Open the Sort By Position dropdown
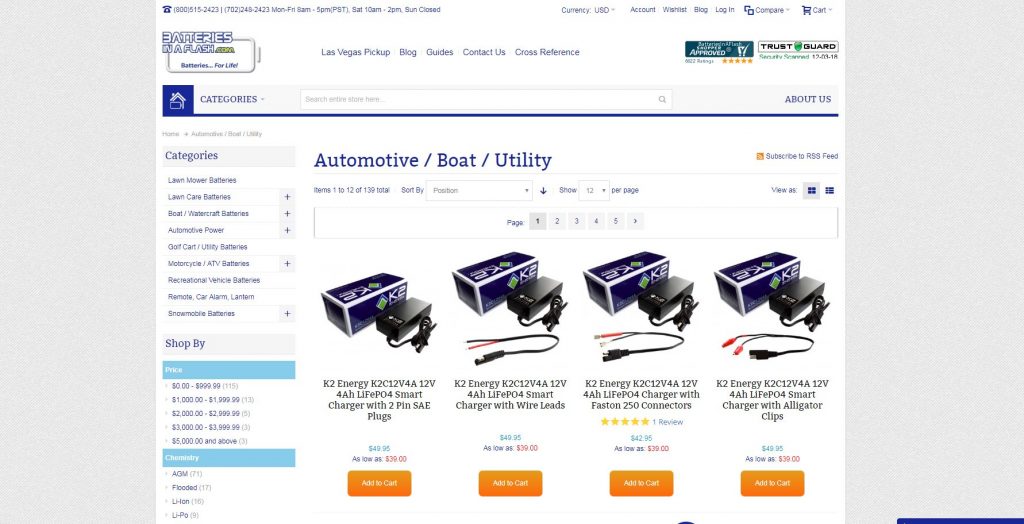Screen dimensions: 1024x524 click(479, 191)
